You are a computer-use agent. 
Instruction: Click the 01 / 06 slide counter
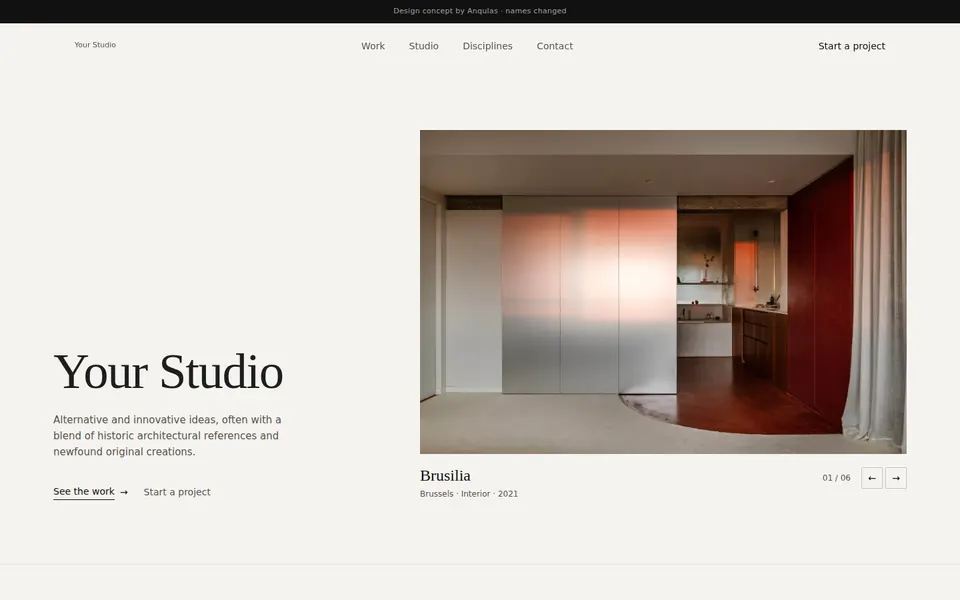pos(836,478)
